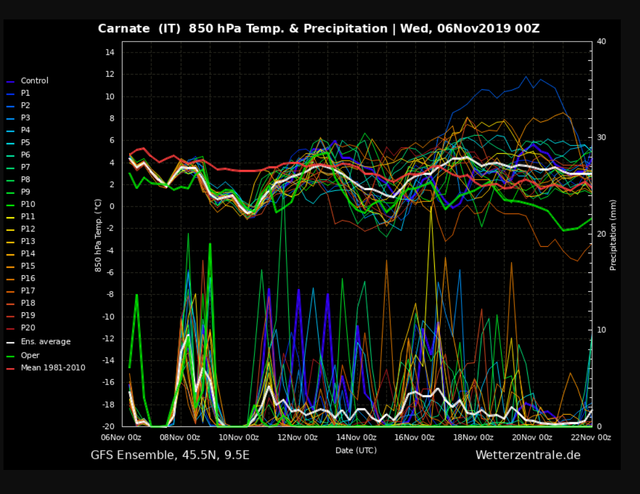Select the P11 legend label
Viewport: 640px width, 494px height.
click(28, 216)
